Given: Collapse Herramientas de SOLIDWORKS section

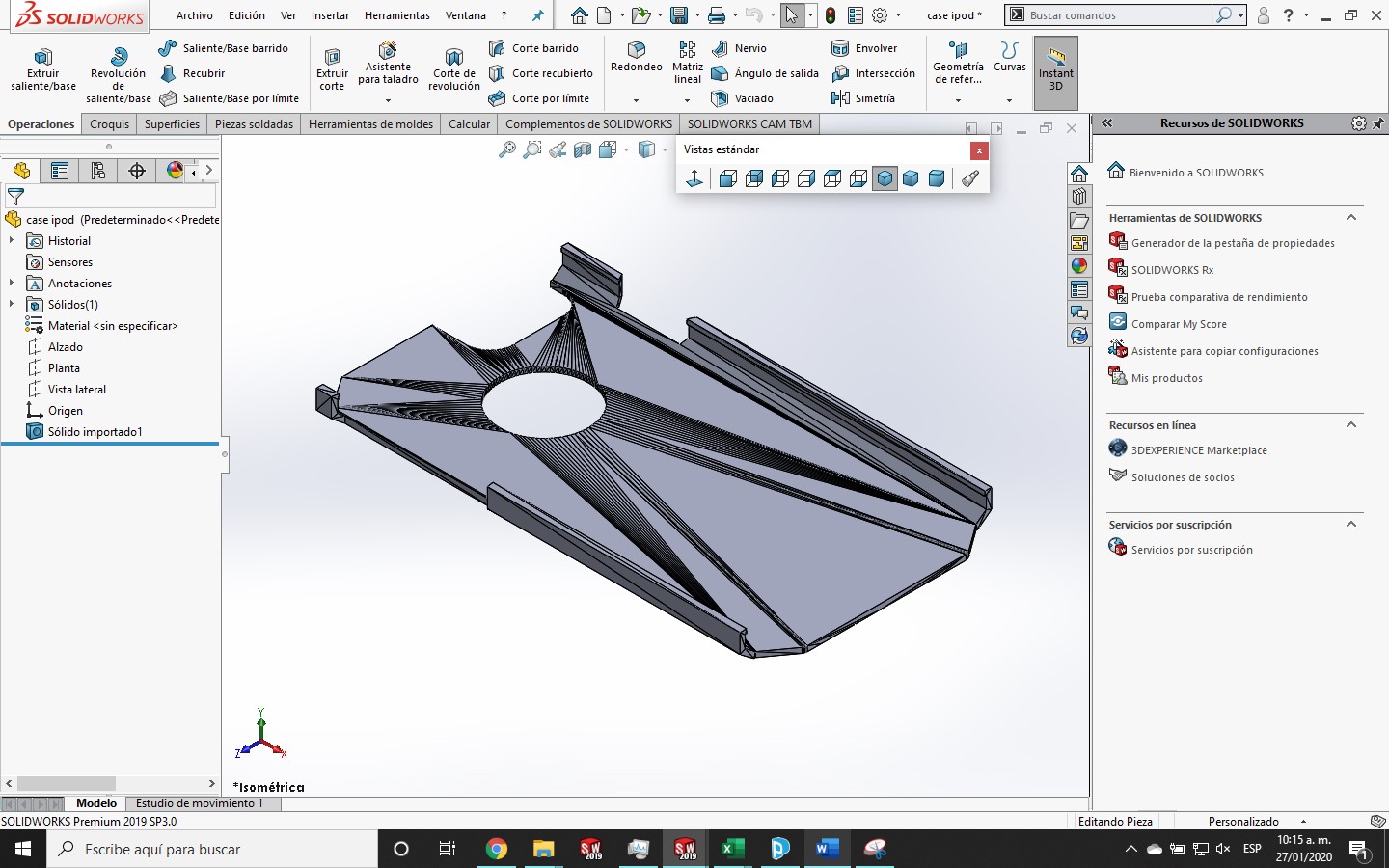Looking at the screenshot, I should tap(1351, 218).
